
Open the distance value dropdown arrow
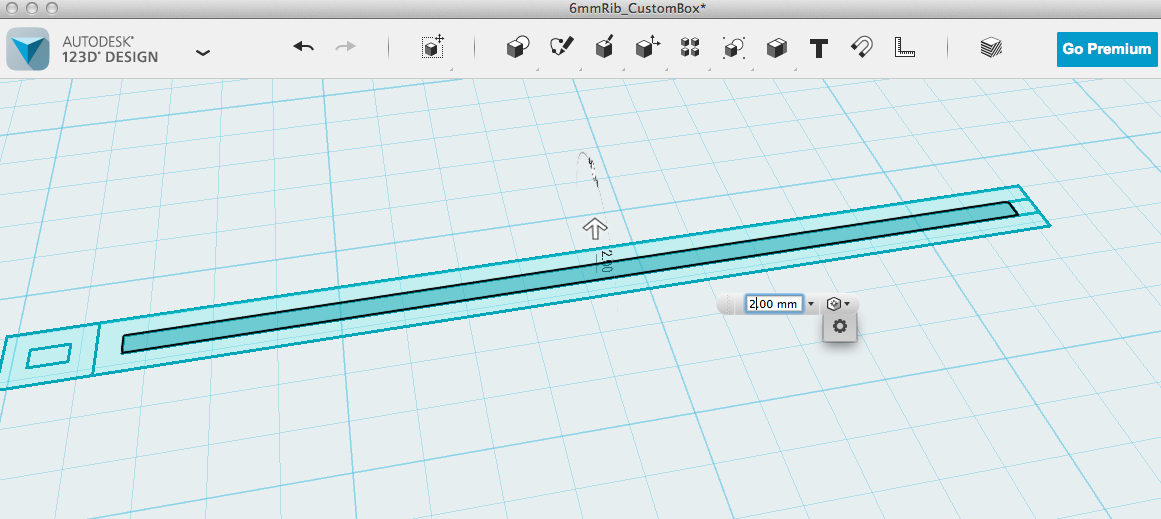click(x=811, y=304)
